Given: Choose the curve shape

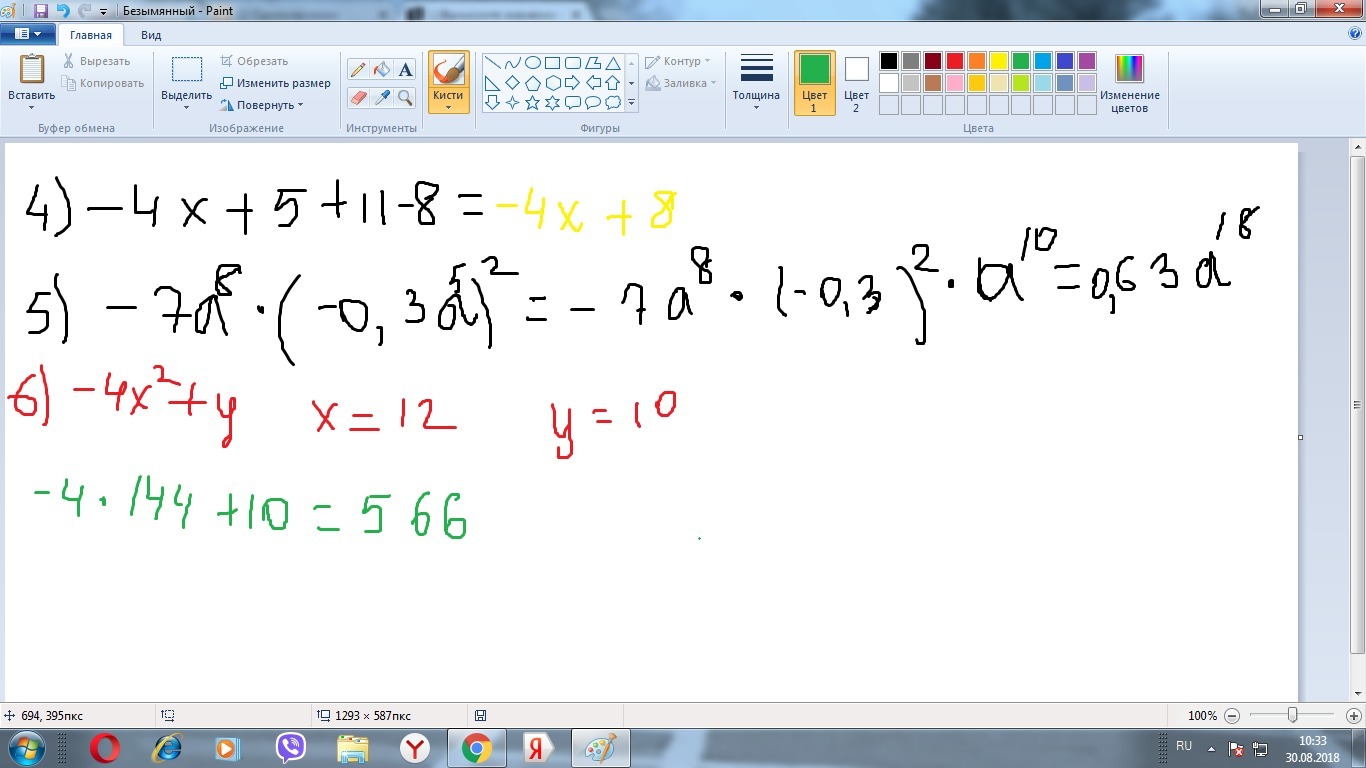Looking at the screenshot, I should [512, 62].
